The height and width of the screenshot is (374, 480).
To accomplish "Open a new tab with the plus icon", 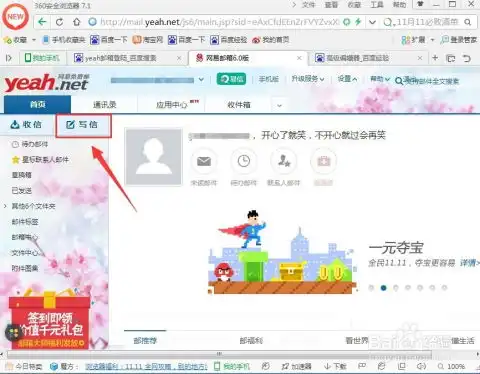I will pyautogui.click(x=435, y=58).
